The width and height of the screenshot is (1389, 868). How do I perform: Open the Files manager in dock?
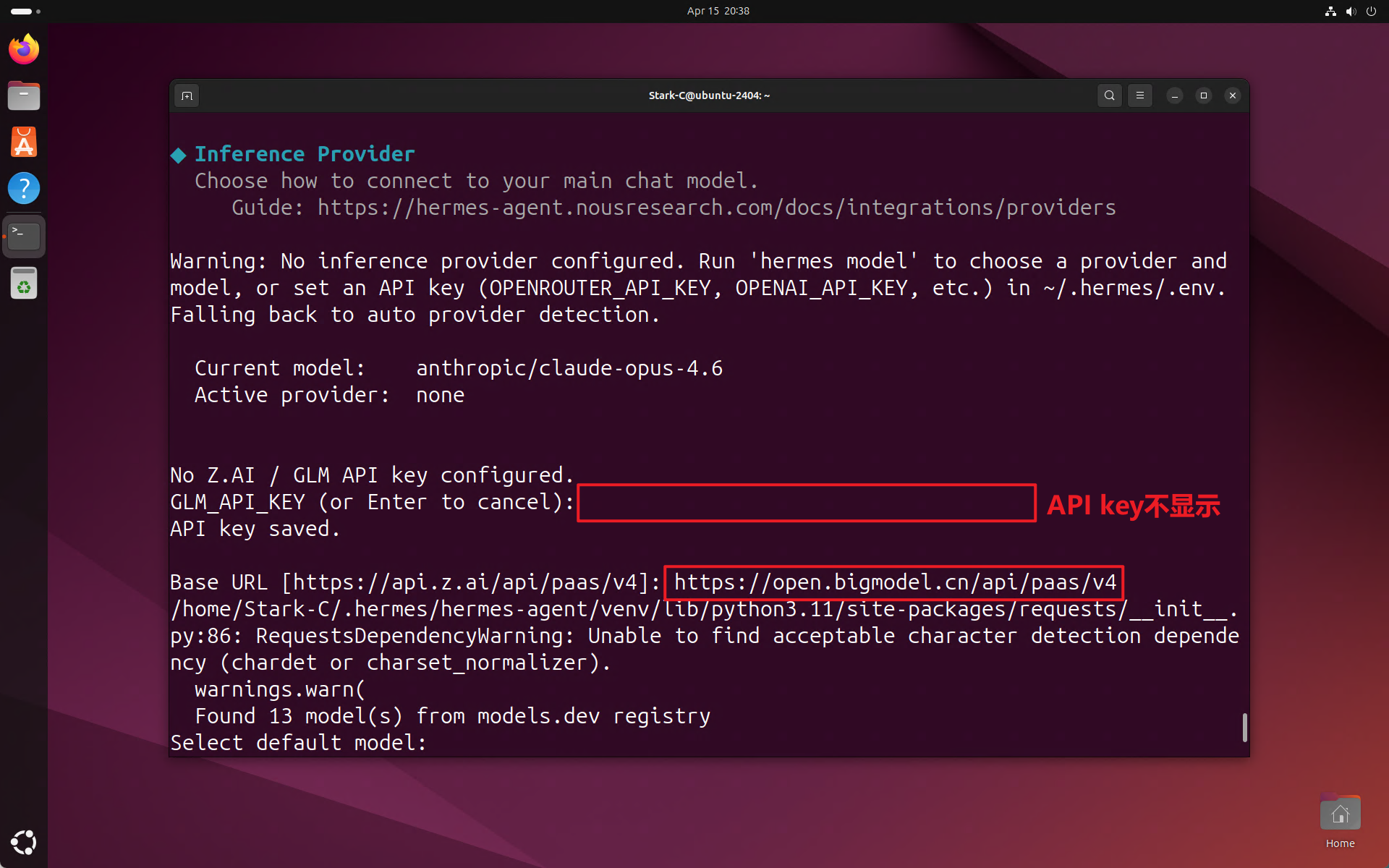point(24,95)
